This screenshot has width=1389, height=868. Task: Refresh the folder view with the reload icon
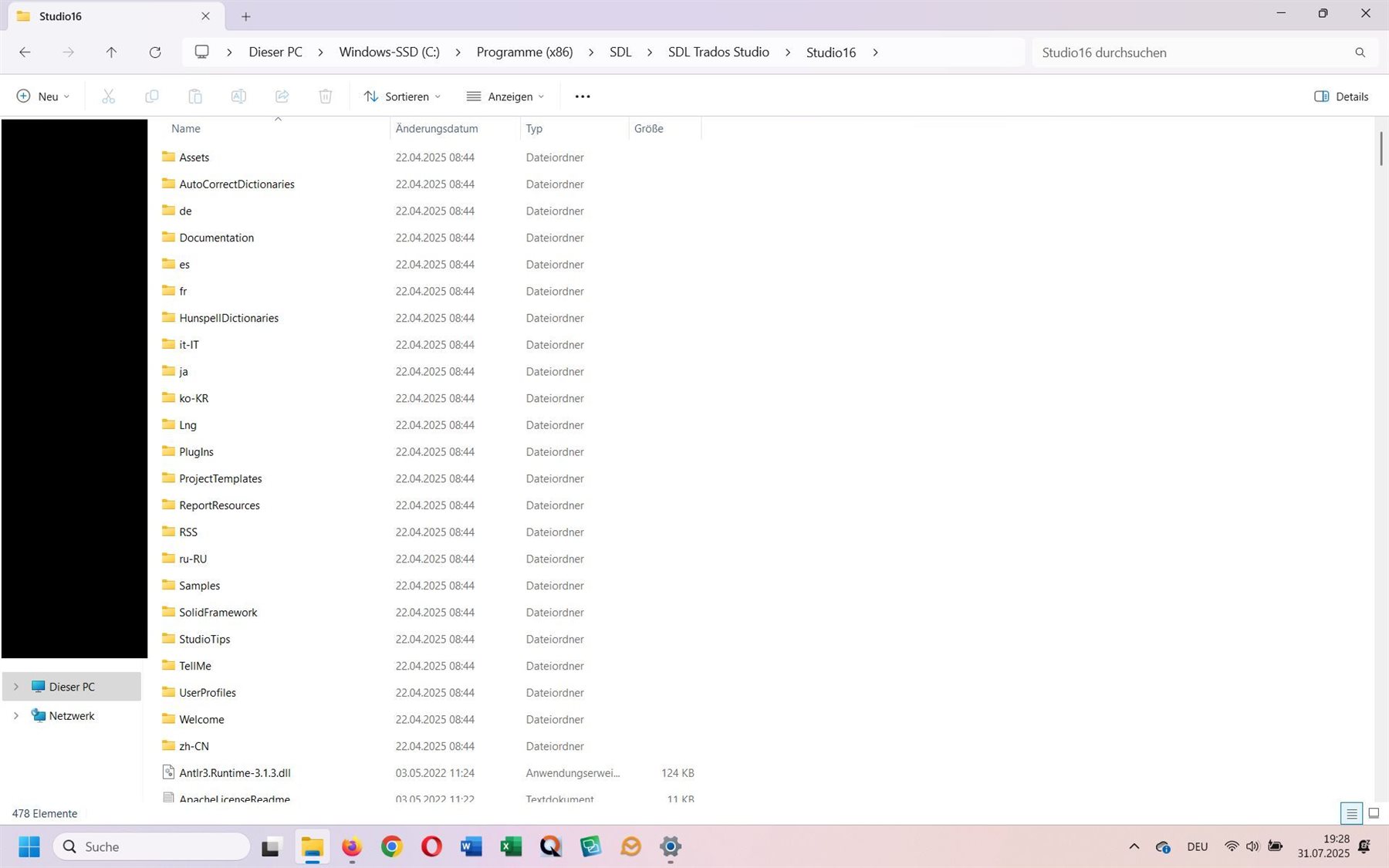tap(154, 52)
